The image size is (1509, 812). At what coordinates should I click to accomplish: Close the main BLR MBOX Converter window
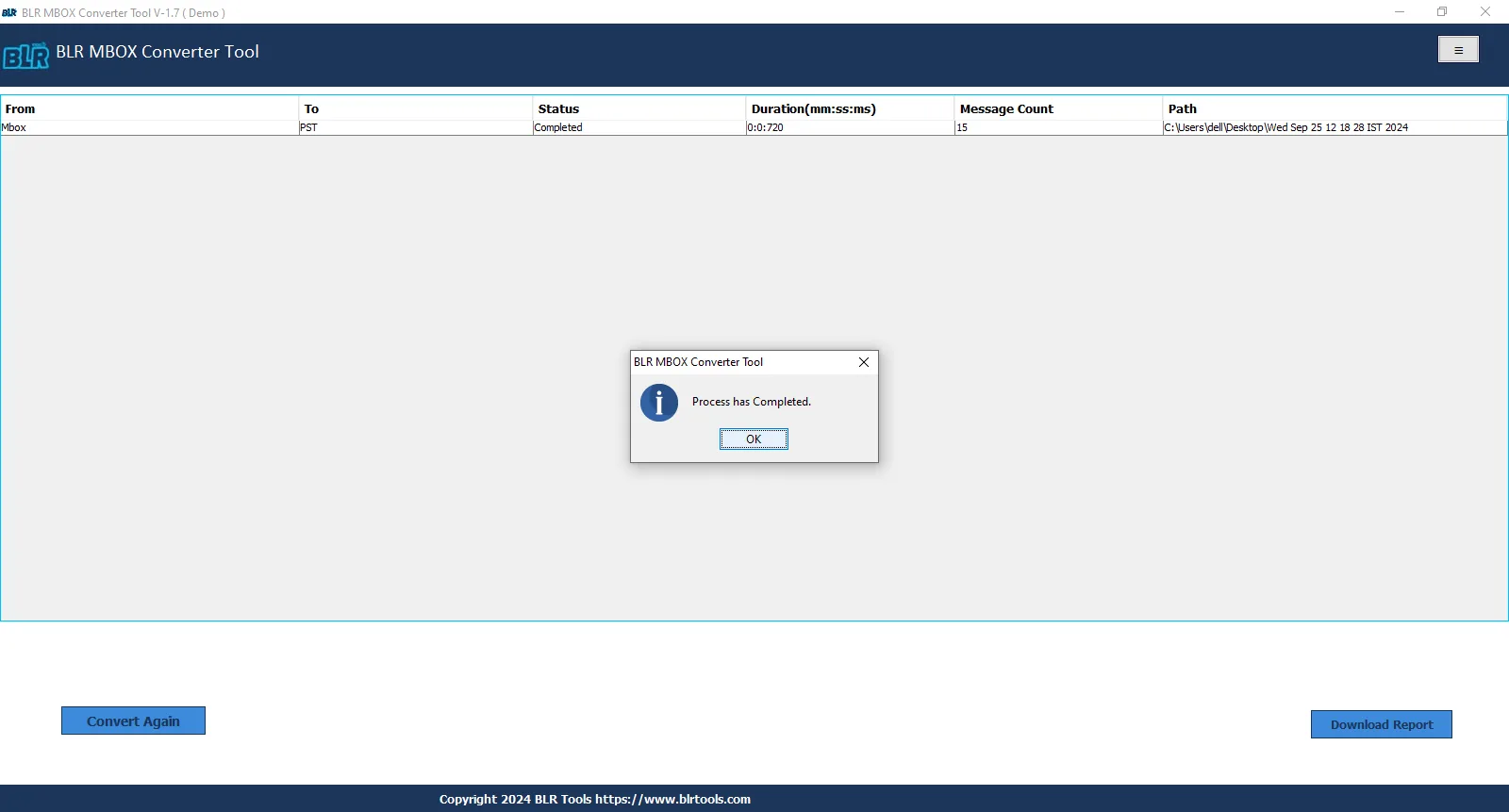(1485, 12)
